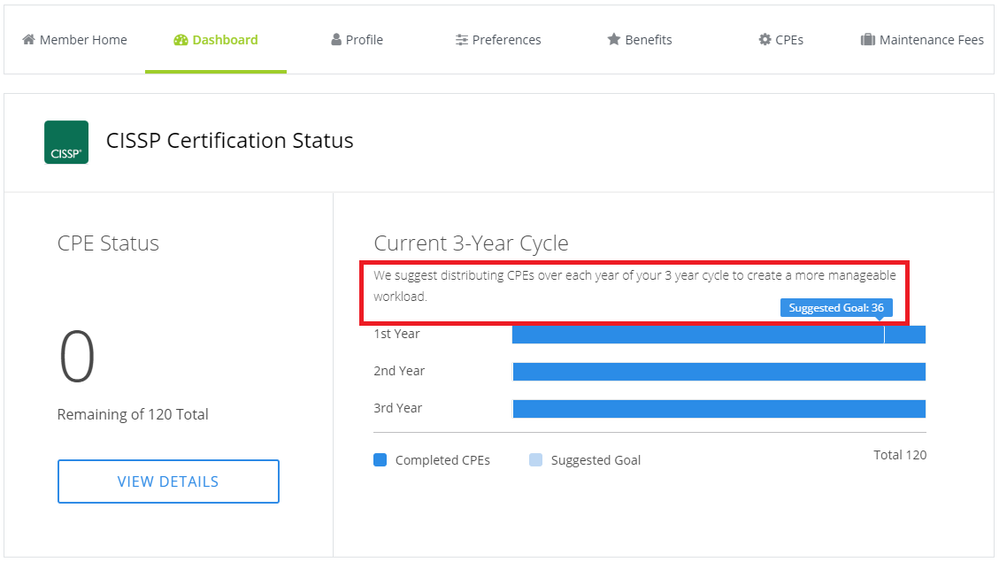Image resolution: width=999 pixels, height=563 pixels.
Task: Click the 3rd Year progress bar
Action: pos(718,408)
